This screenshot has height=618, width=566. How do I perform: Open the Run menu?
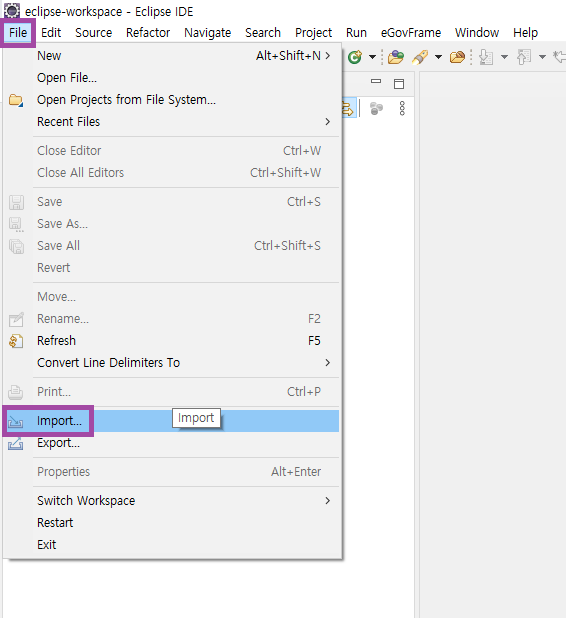(x=356, y=33)
